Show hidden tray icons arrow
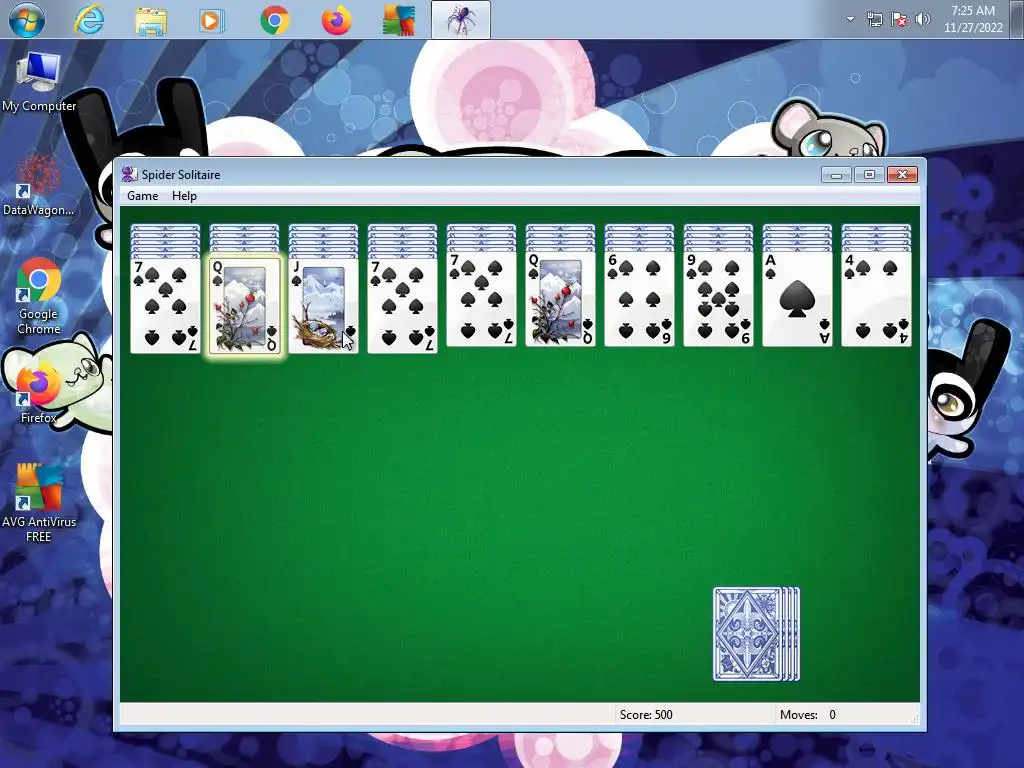 [x=850, y=19]
